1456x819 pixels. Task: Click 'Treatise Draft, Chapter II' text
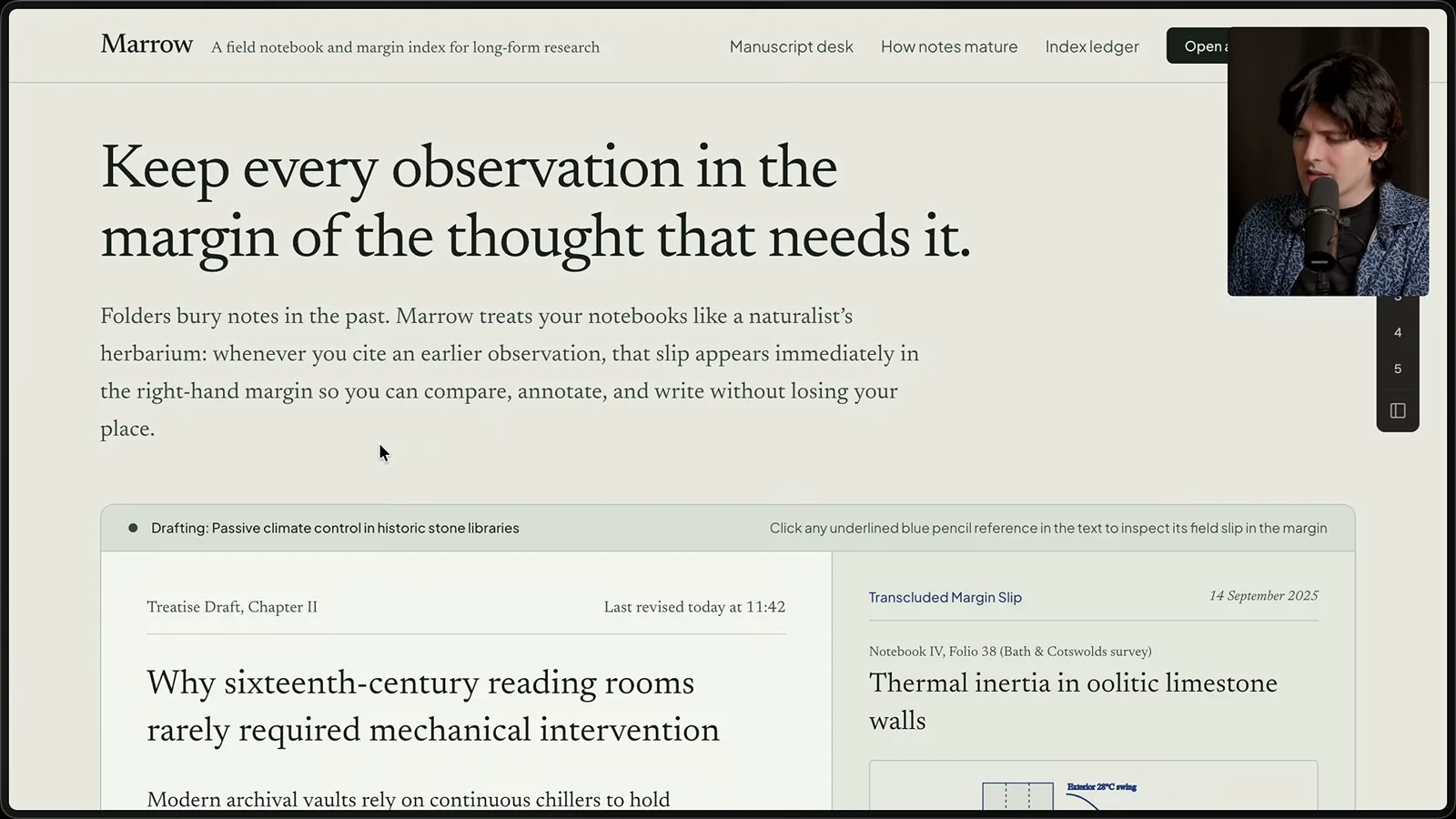pyautogui.click(x=232, y=607)
